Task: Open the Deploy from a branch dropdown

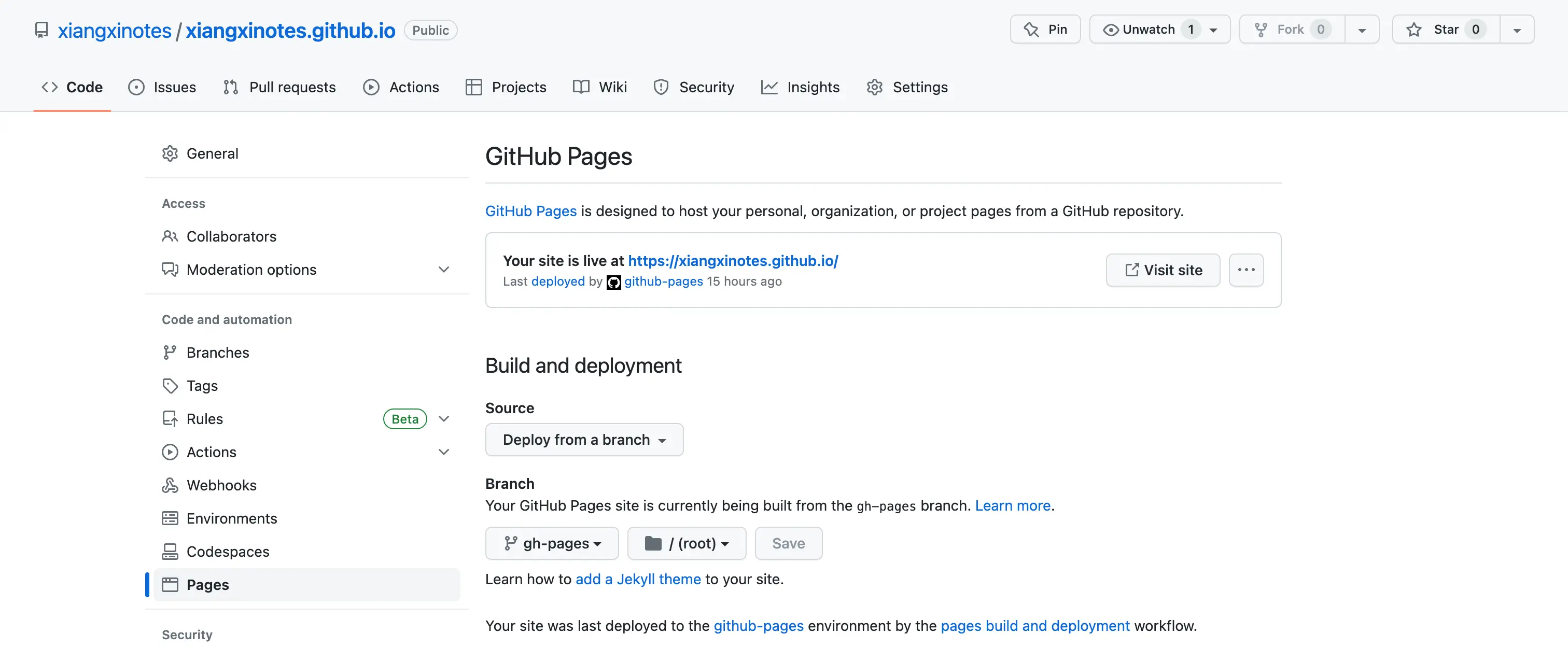Action: tap(584, 439)
